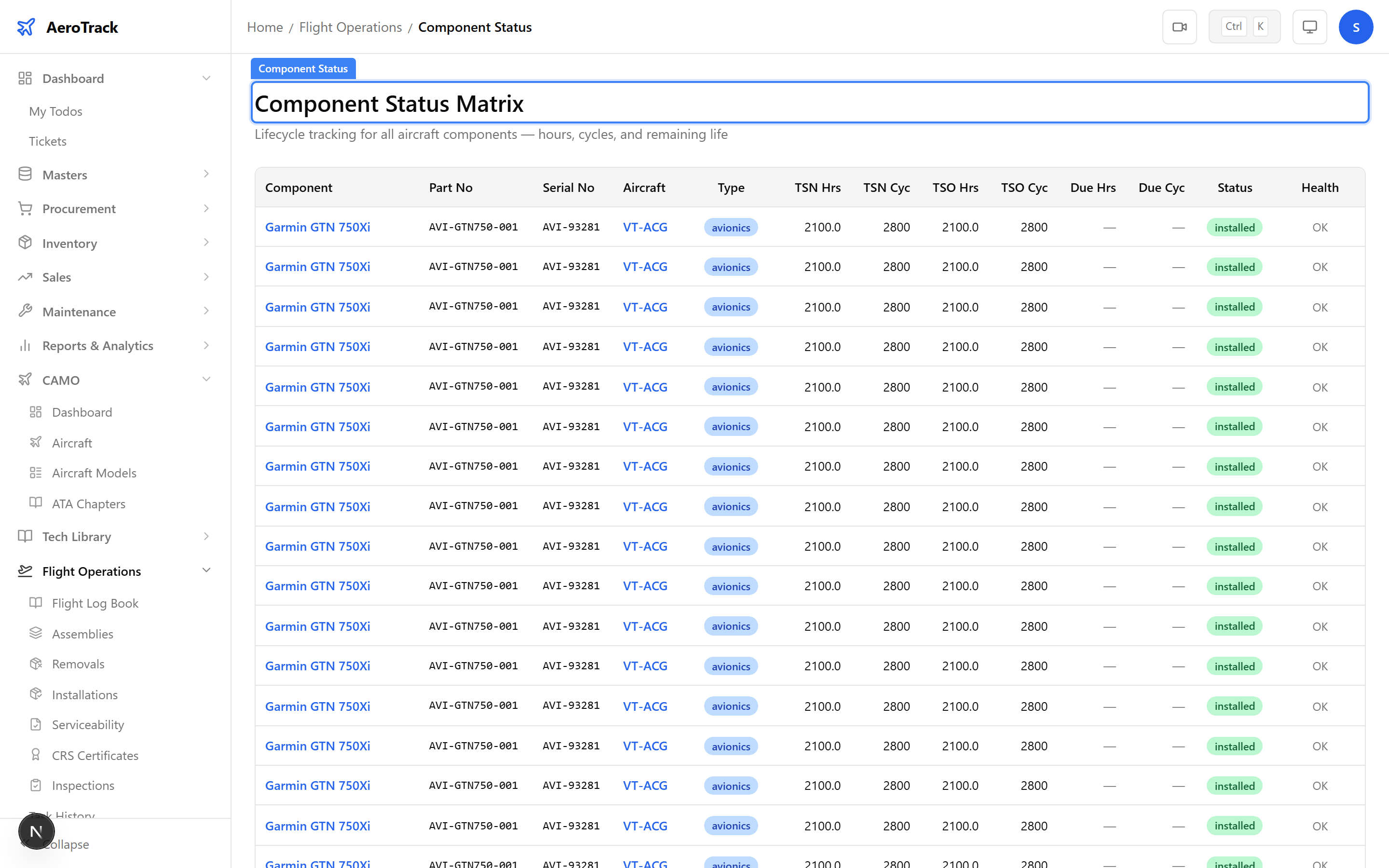Collapse the Dashboard section chevron
Image resolution: width=1389 pixels, height=868 pixels.
tap(206, 78)
